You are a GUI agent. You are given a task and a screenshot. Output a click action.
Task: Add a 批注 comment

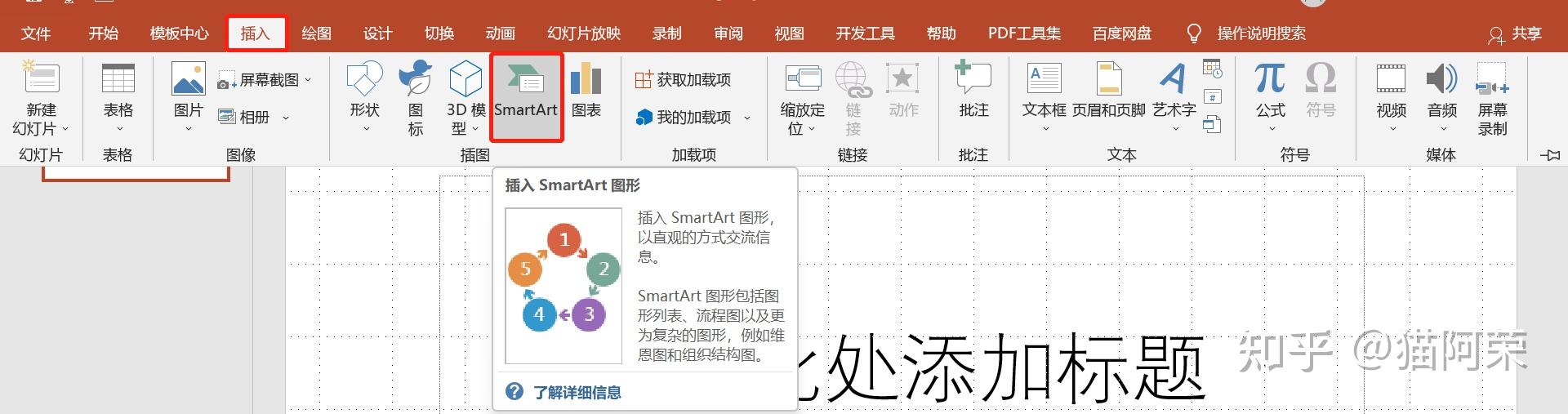(x=973, y=90)
